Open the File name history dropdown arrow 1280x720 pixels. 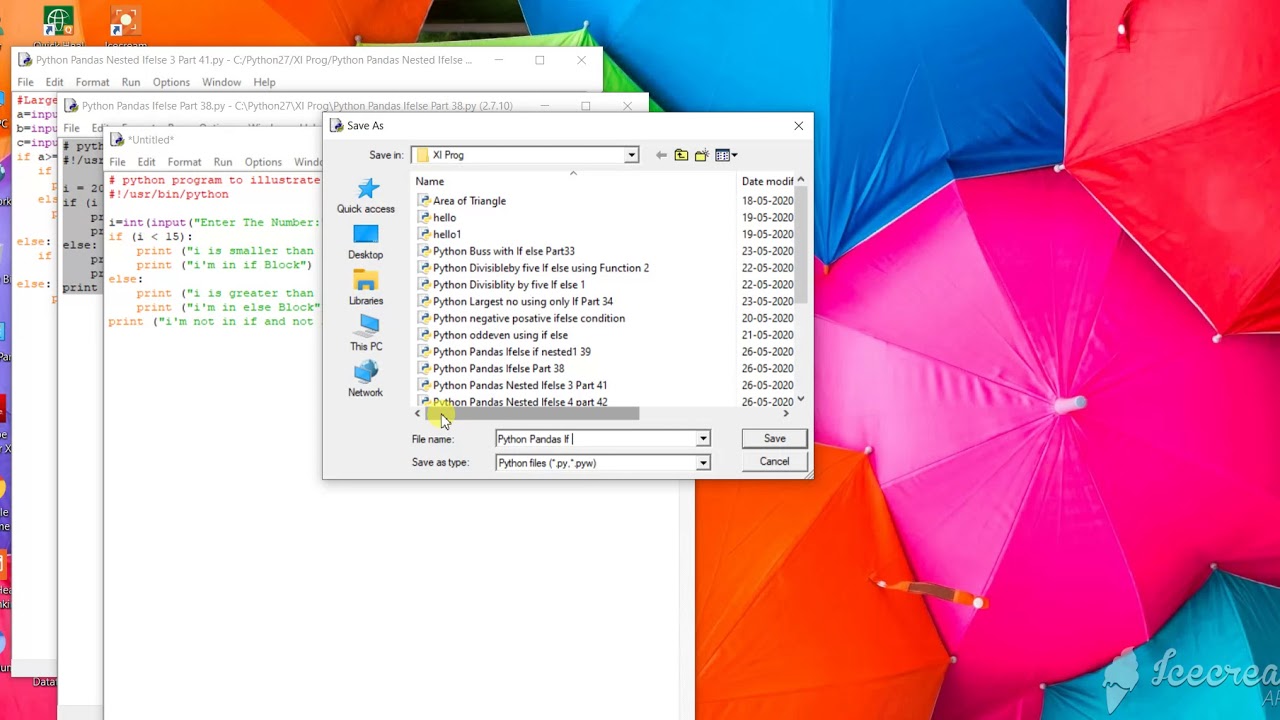(x=703, y=439)
